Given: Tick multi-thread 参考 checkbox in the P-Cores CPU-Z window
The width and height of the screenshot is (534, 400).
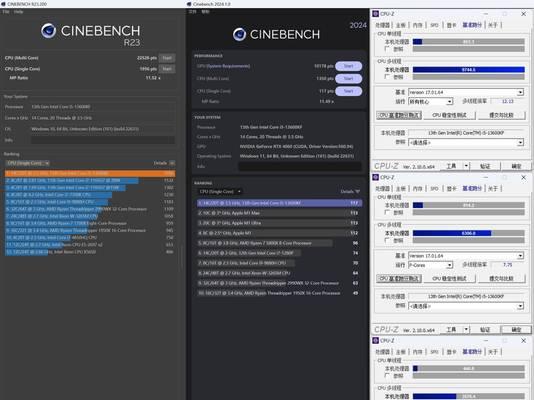Looking at the screenshot, I should (x=387, y=240).
